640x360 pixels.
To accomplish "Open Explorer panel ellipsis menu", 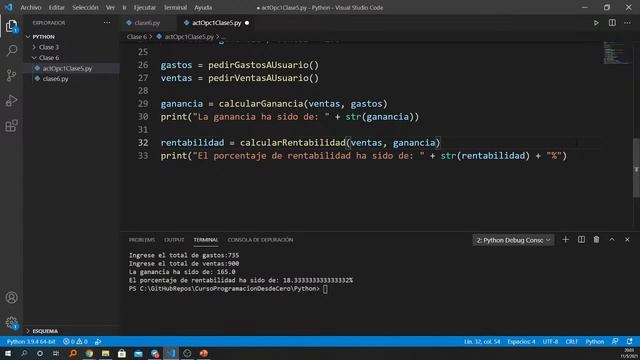I will point(107,23).
